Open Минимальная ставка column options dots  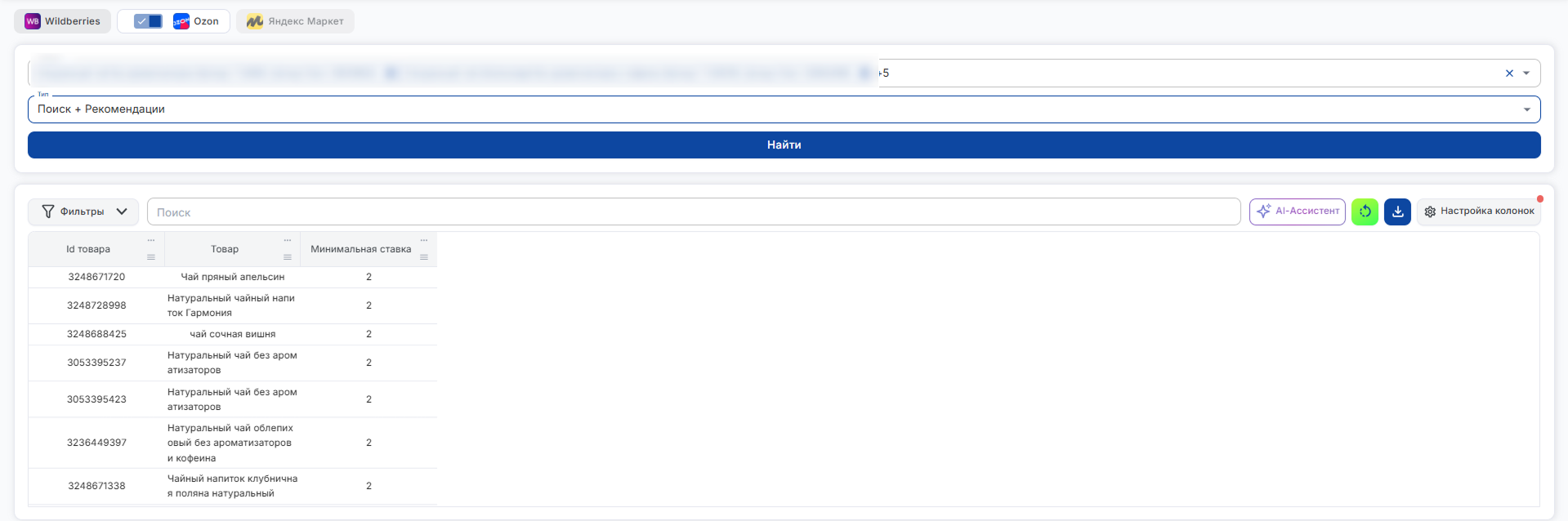[x=423, y=240]
